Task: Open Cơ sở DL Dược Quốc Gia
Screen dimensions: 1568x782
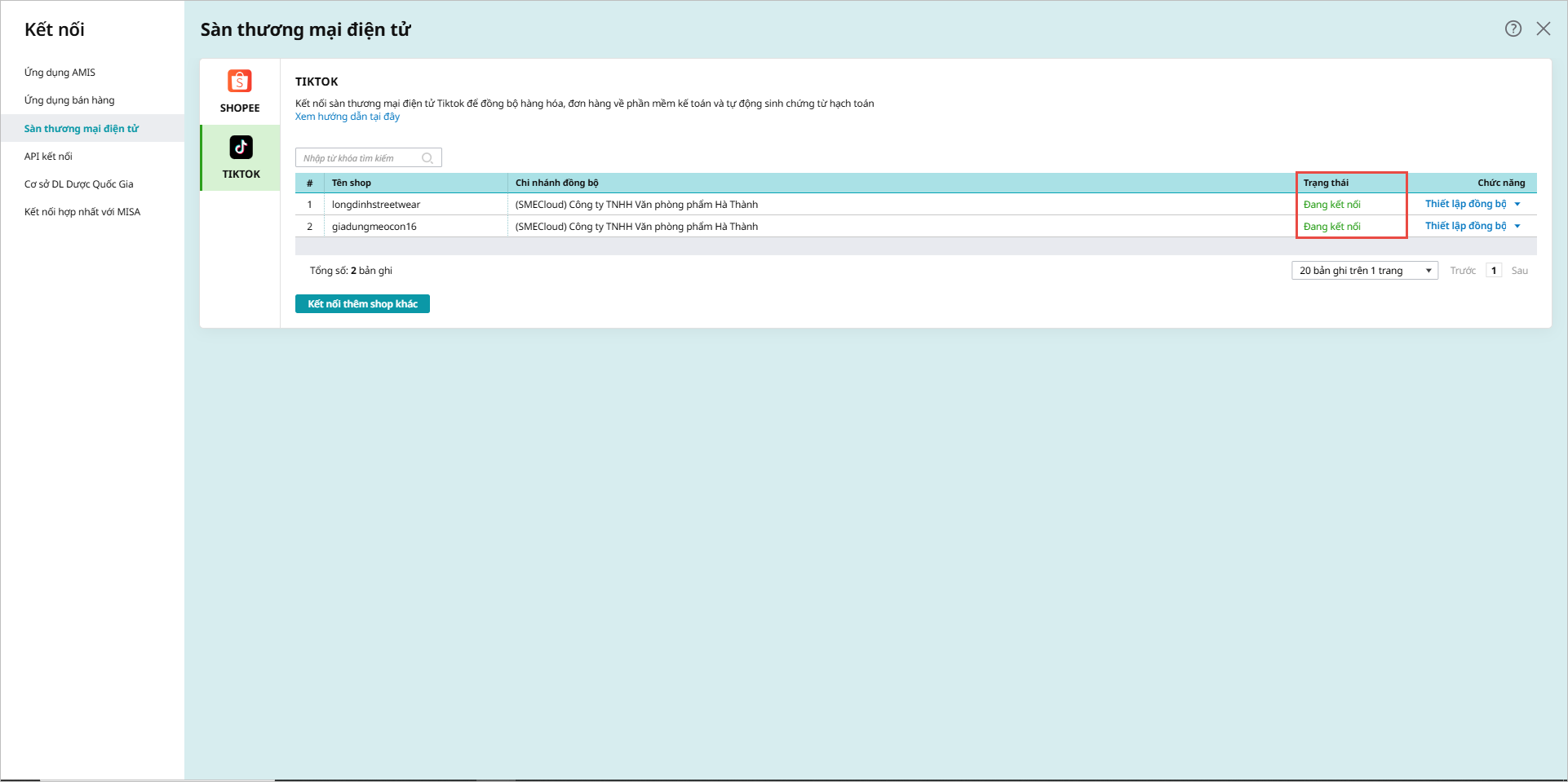Action: [79, 184]
